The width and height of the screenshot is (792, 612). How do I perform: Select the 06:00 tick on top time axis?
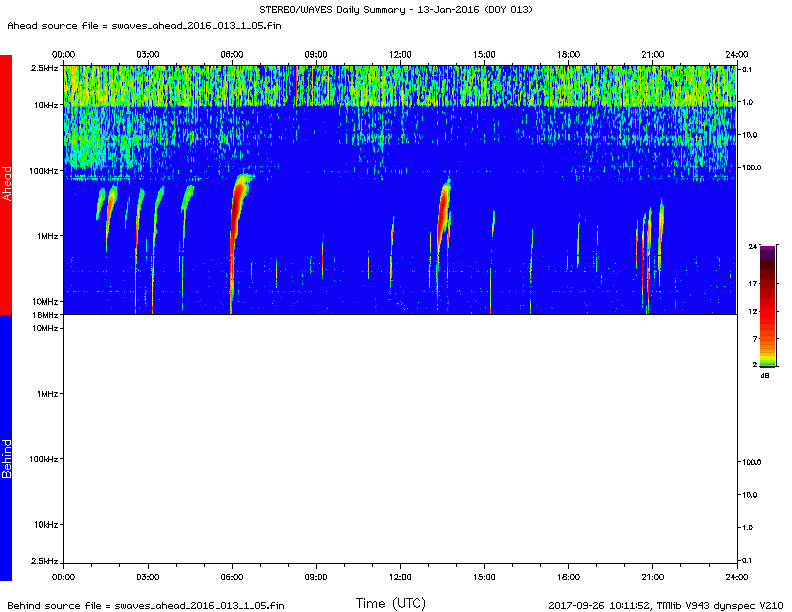pyautogui.click(x=231, y=53)
